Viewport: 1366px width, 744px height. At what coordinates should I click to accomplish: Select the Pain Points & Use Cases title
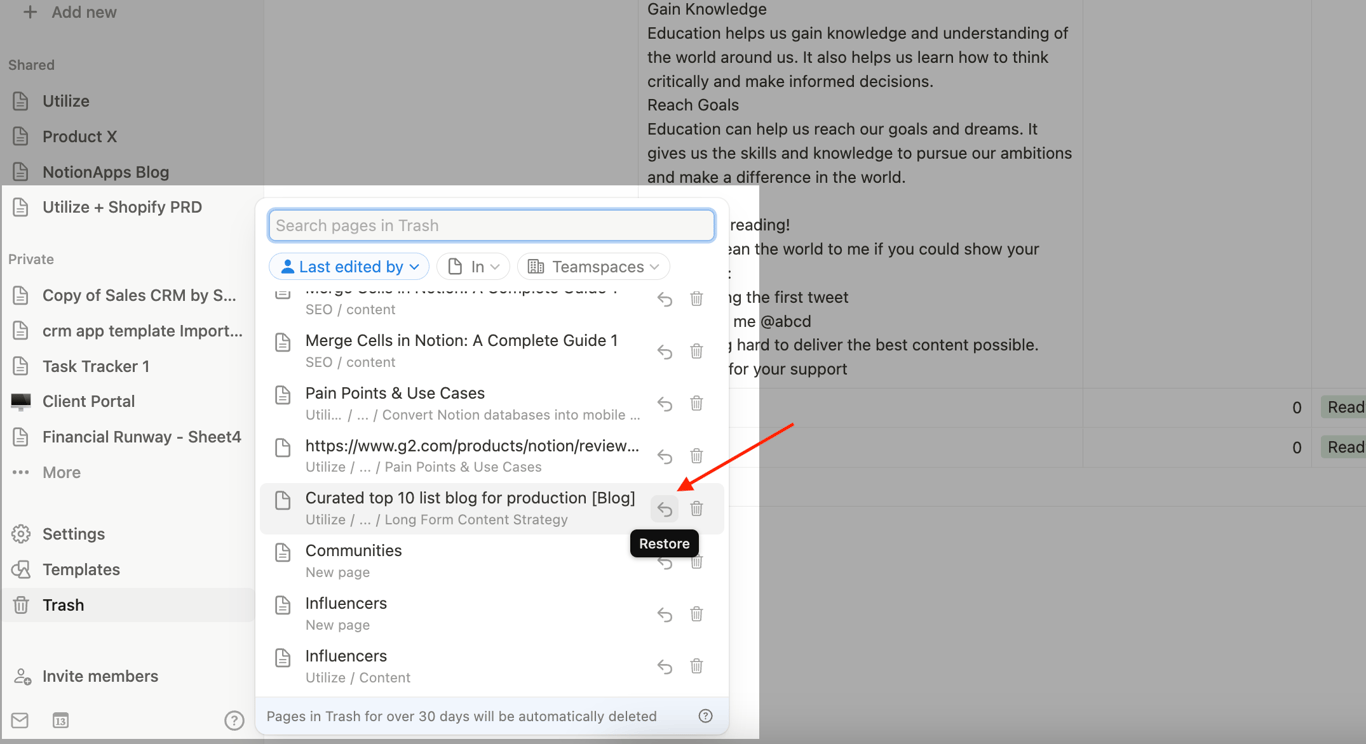point(395,393)
